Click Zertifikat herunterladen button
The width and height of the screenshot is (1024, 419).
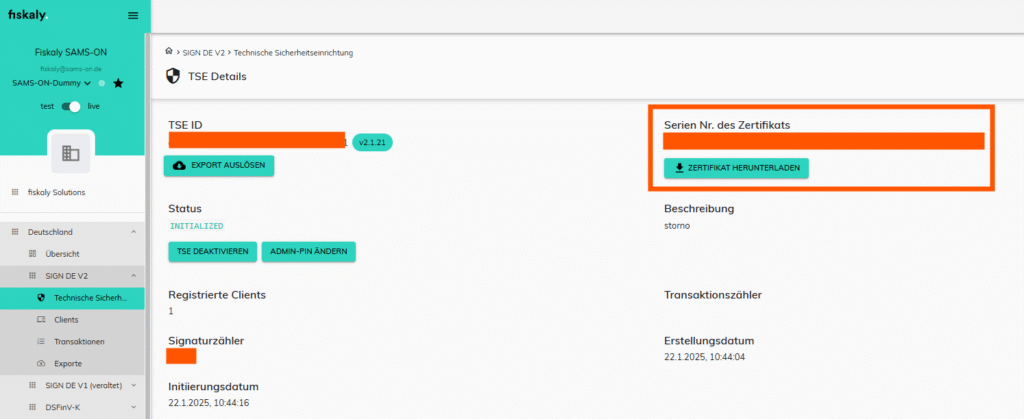click(x=736, y=169)
